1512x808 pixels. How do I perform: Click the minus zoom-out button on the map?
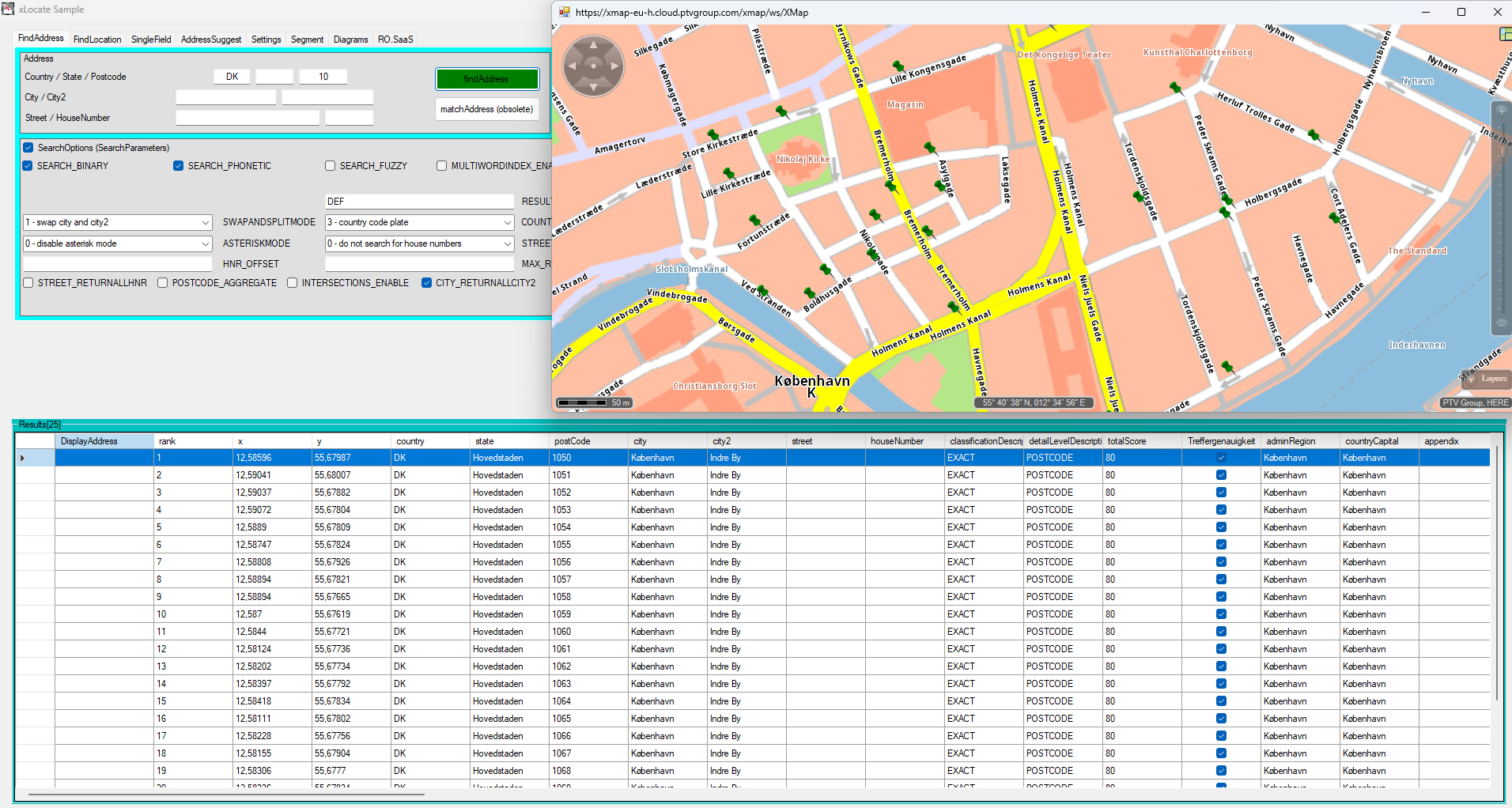pos(1500,323)
